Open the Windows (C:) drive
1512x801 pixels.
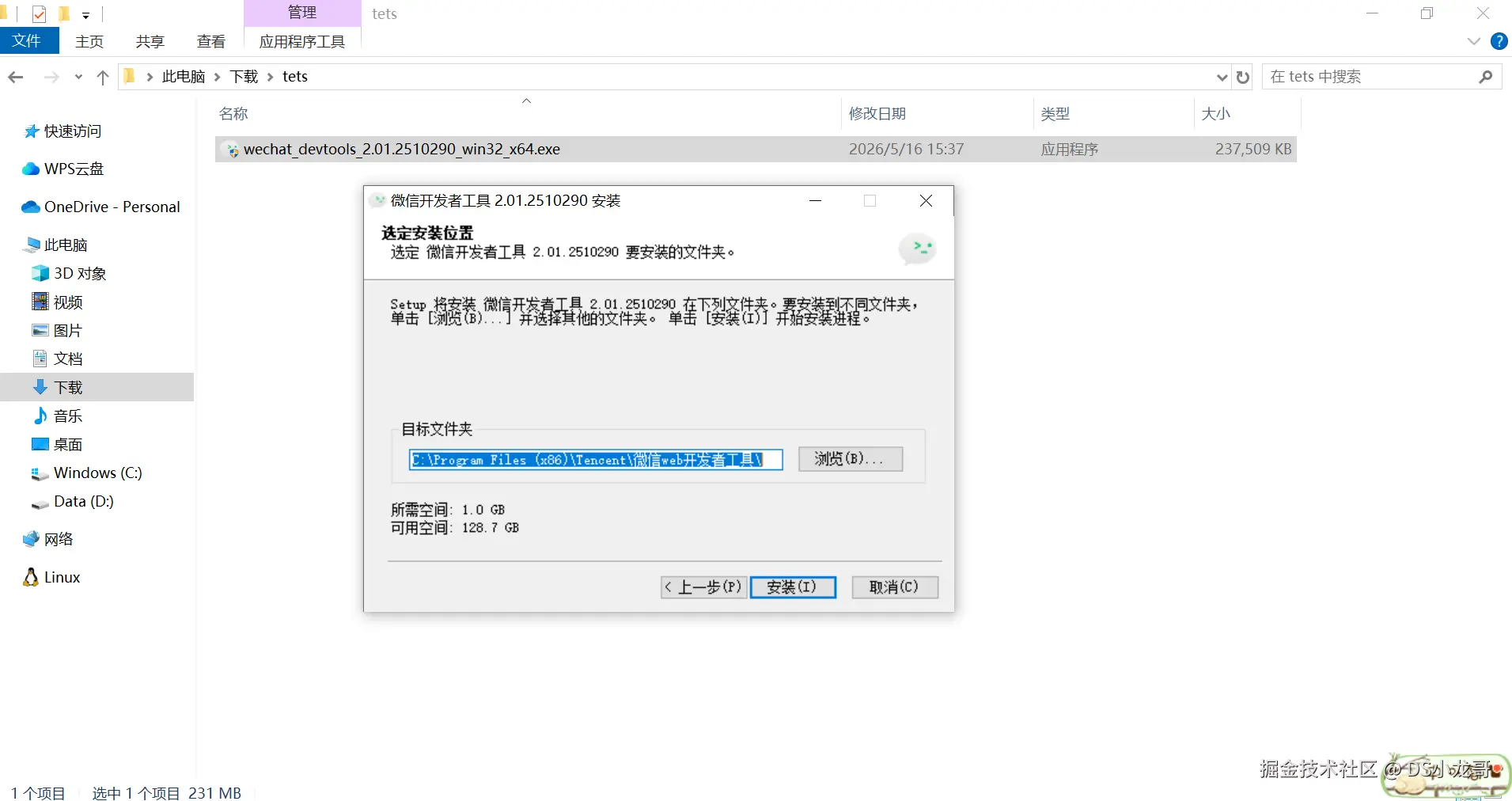point(86,473)
